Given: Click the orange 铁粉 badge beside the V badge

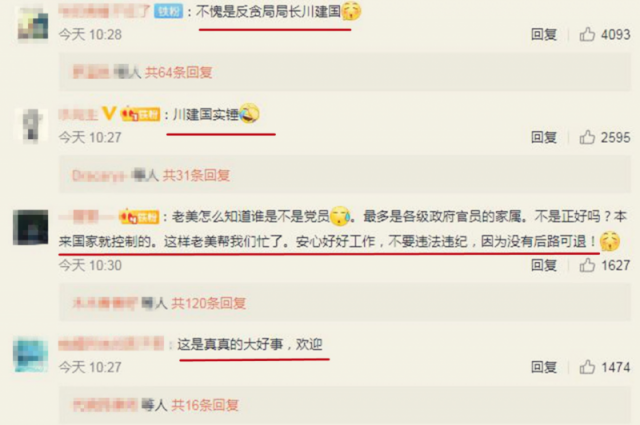Looking at the screenshot, I should point(141,114).
